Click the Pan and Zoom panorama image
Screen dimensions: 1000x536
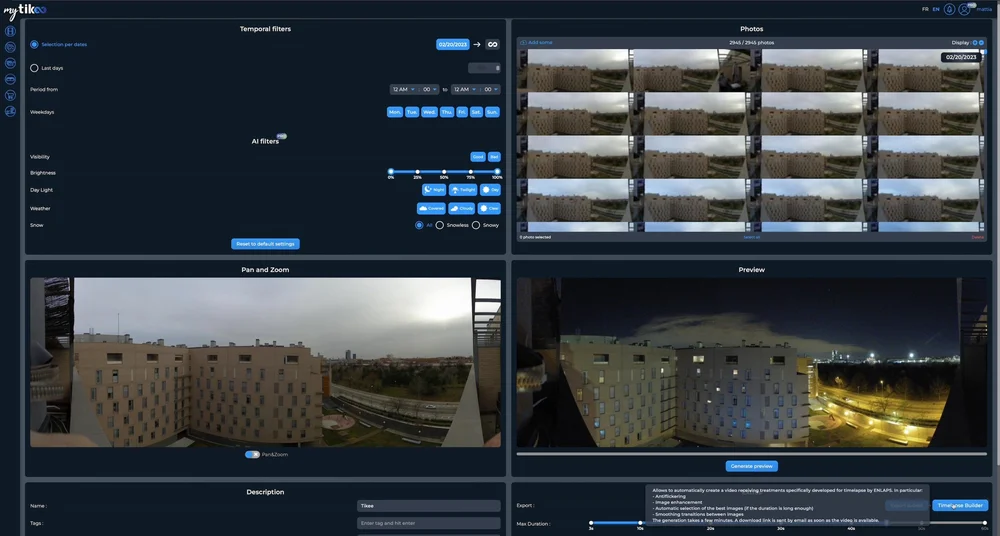click(265, 362)
